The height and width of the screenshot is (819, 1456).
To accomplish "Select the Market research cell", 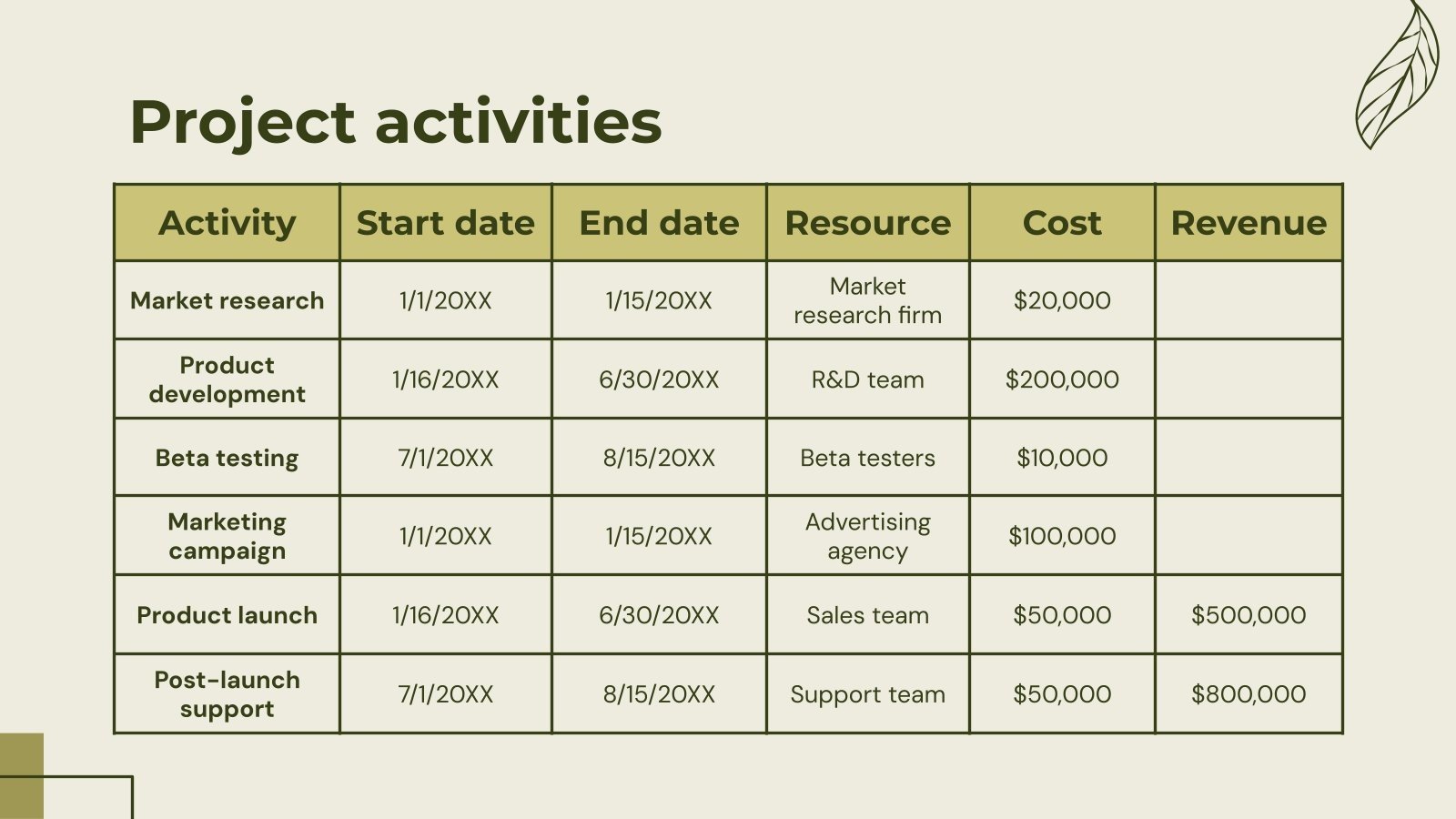I will tap(227, 300).
